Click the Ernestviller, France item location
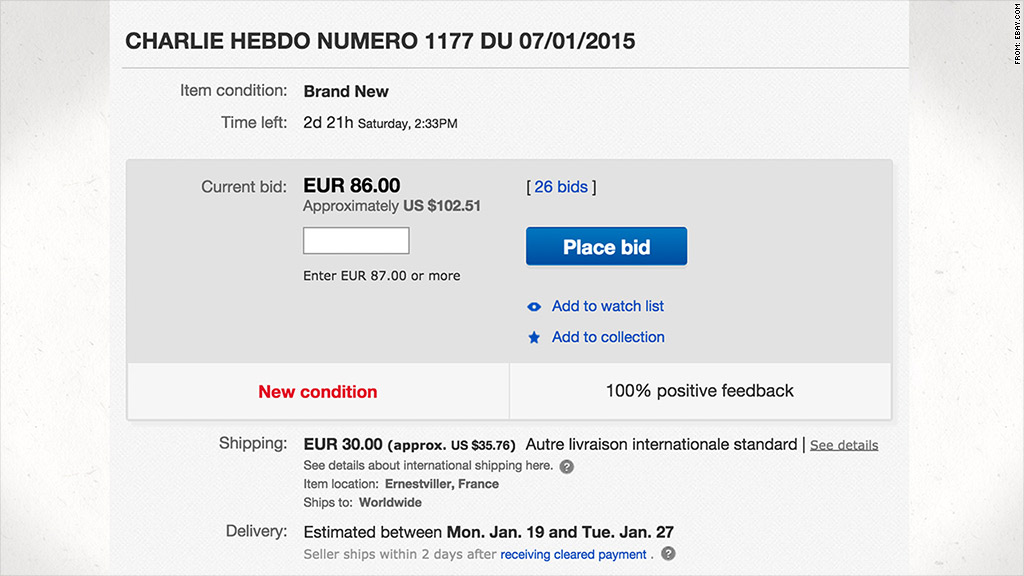 click(x=441, y=484)
